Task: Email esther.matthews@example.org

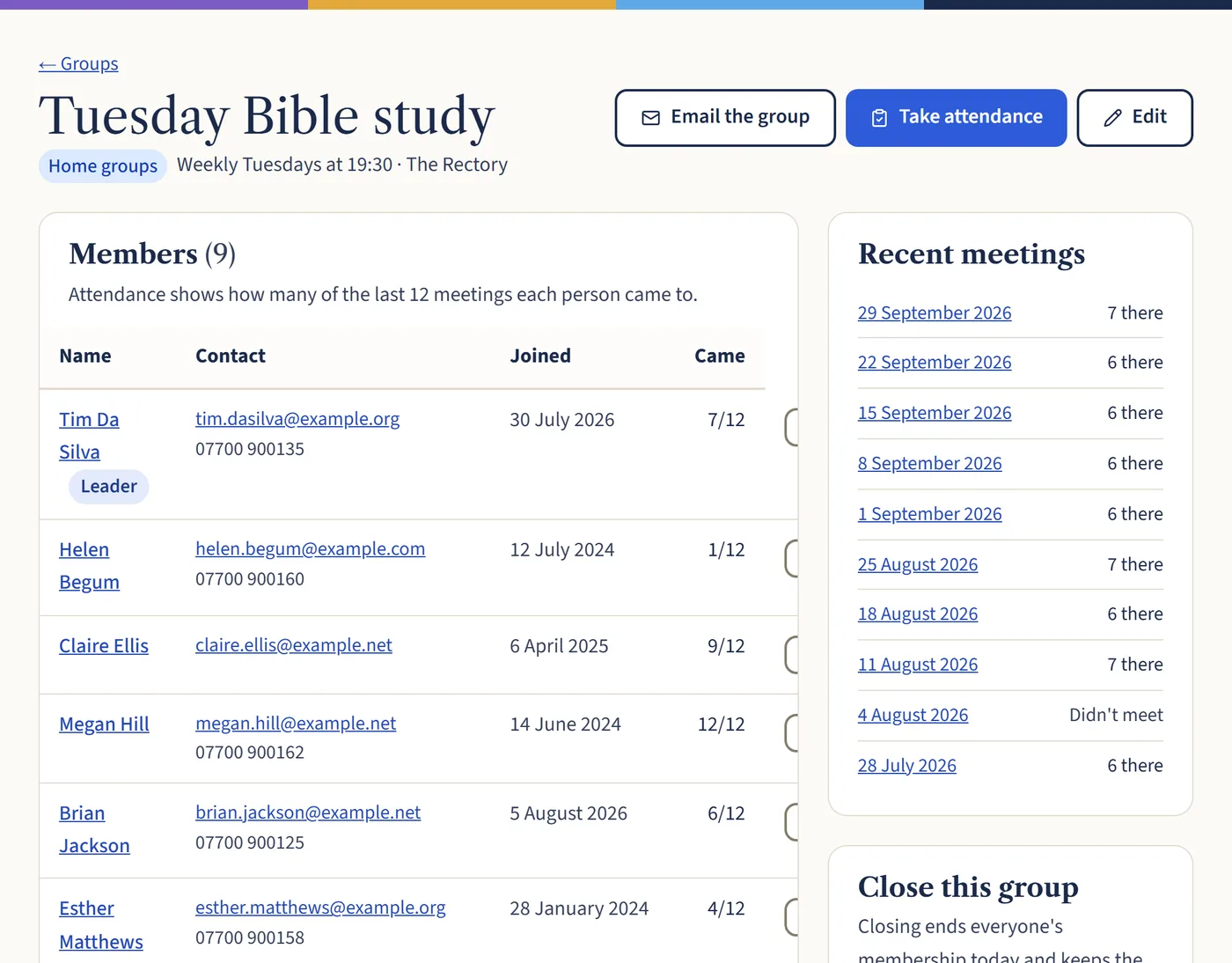Action: pyautogui.click(x=320, y=908)
